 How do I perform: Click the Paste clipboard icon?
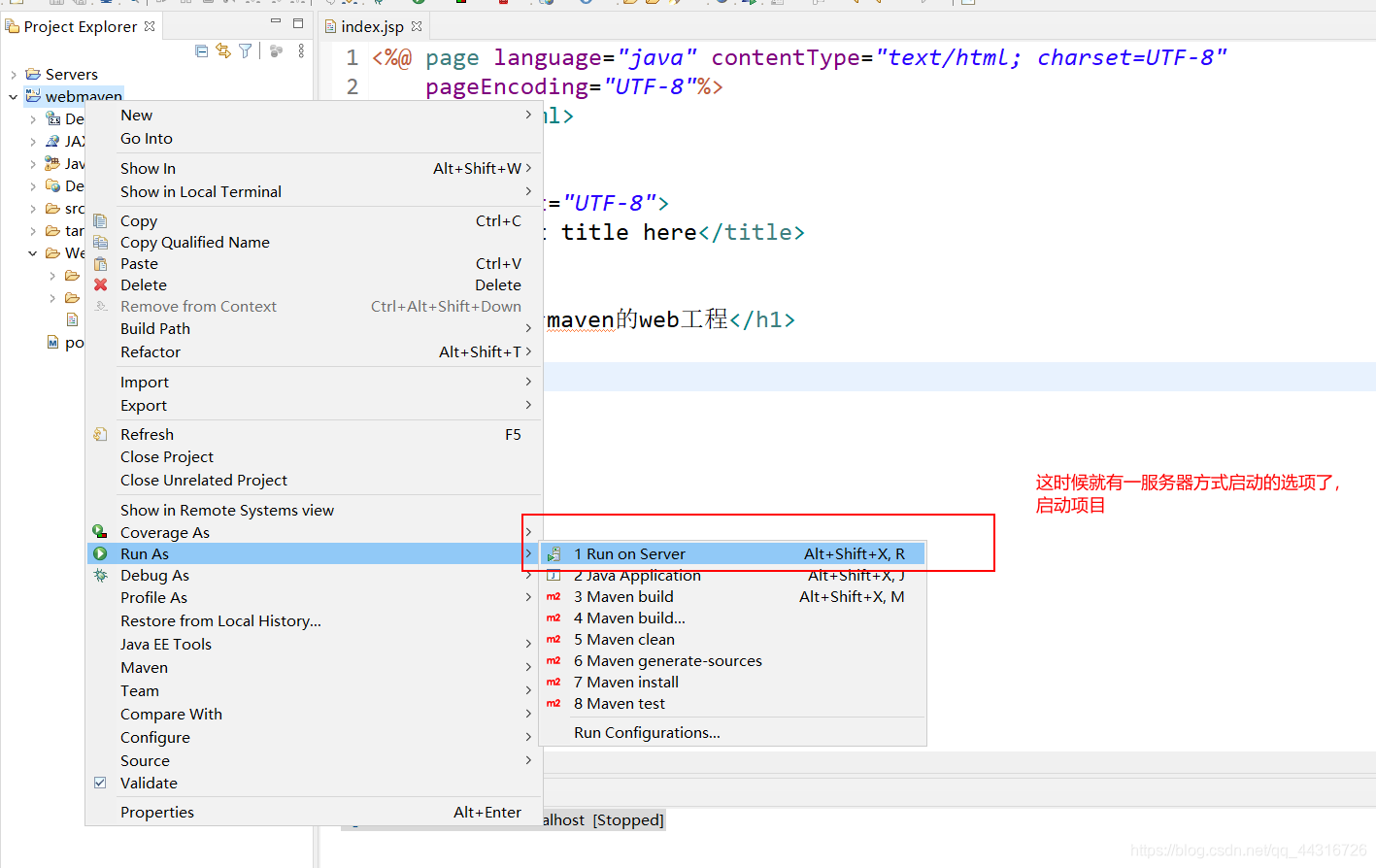(100, 263)
